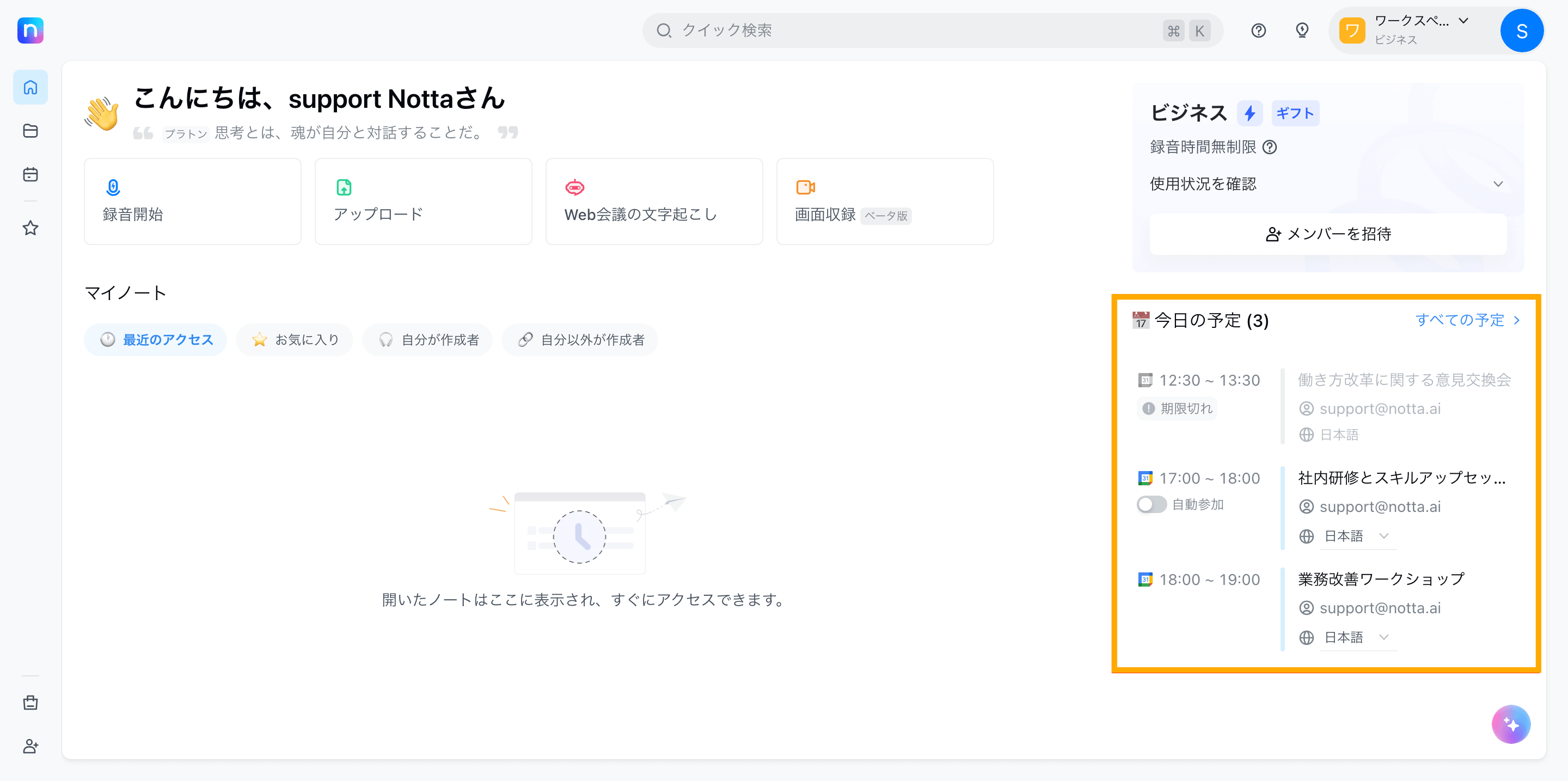Screen dimensions: 1568x781
Task: Open the folder icon in sidebar
Action: [x=30, y=131]
